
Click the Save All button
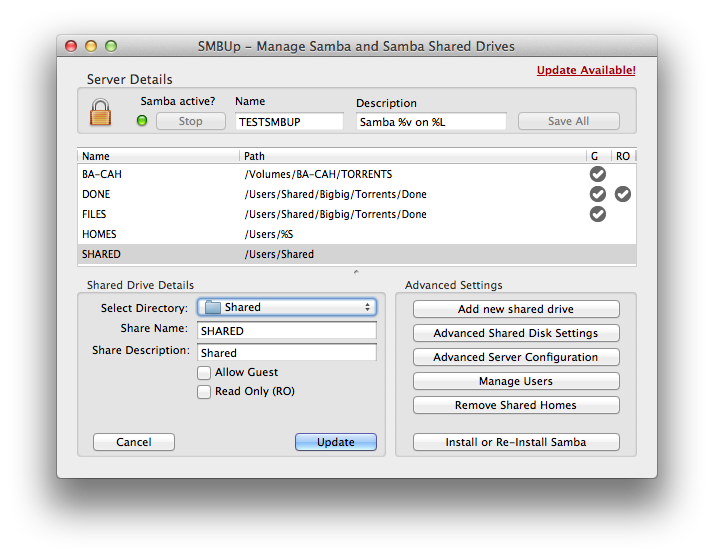(568, 121)
